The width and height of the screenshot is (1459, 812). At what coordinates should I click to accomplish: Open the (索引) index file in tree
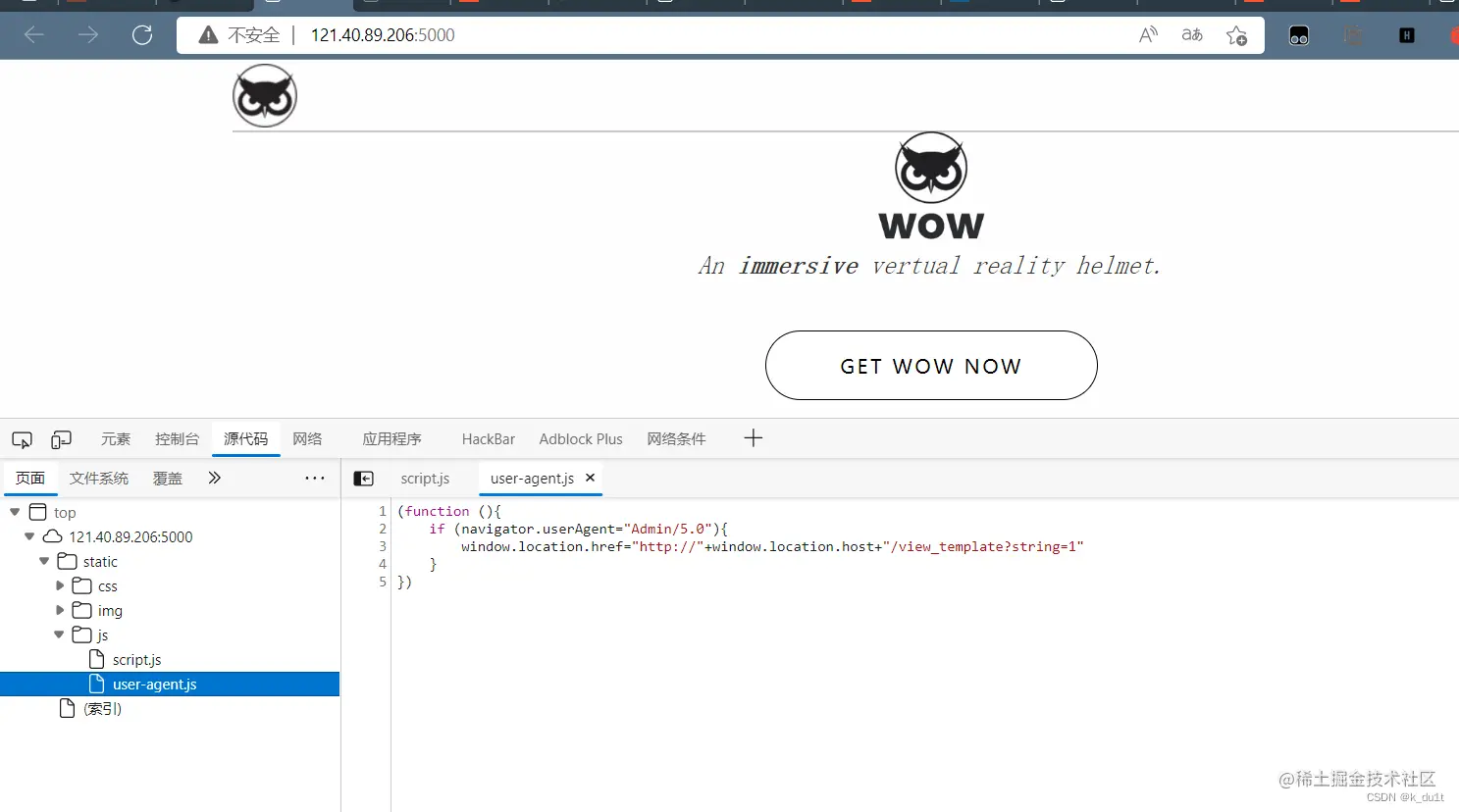(x=102, y=709)
